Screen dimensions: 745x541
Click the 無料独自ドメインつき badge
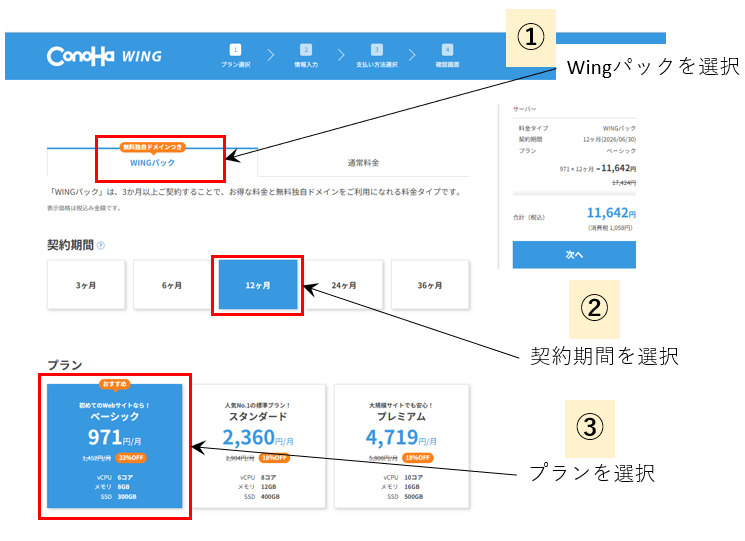click(x=153, y=147)
